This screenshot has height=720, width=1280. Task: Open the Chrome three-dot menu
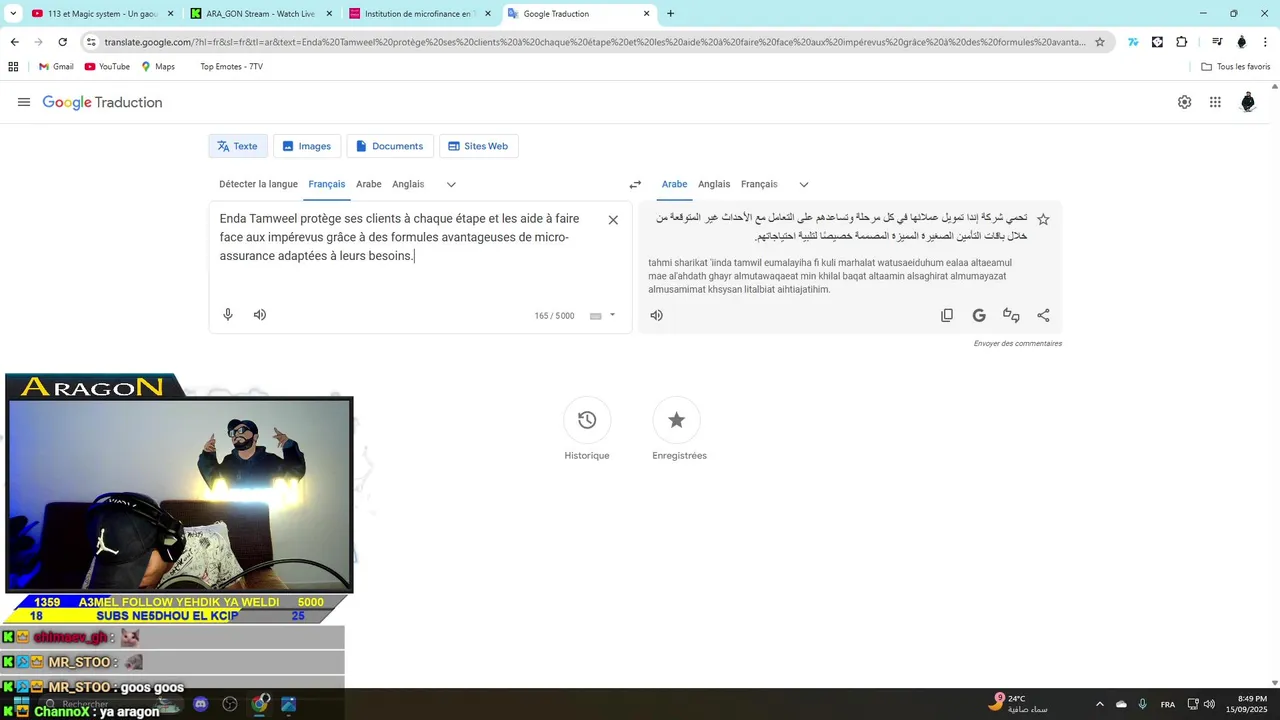tap(1265, 42)
